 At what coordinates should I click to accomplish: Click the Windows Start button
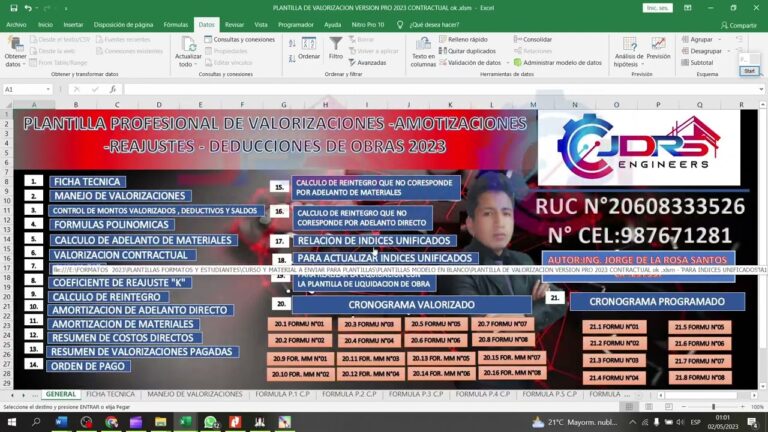12,422
